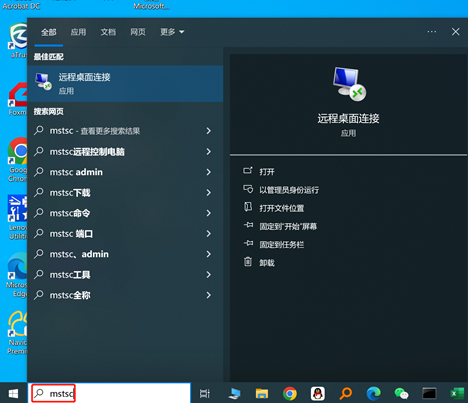
Task: Click the search box containing mstsc
Action: pos(109,393)
